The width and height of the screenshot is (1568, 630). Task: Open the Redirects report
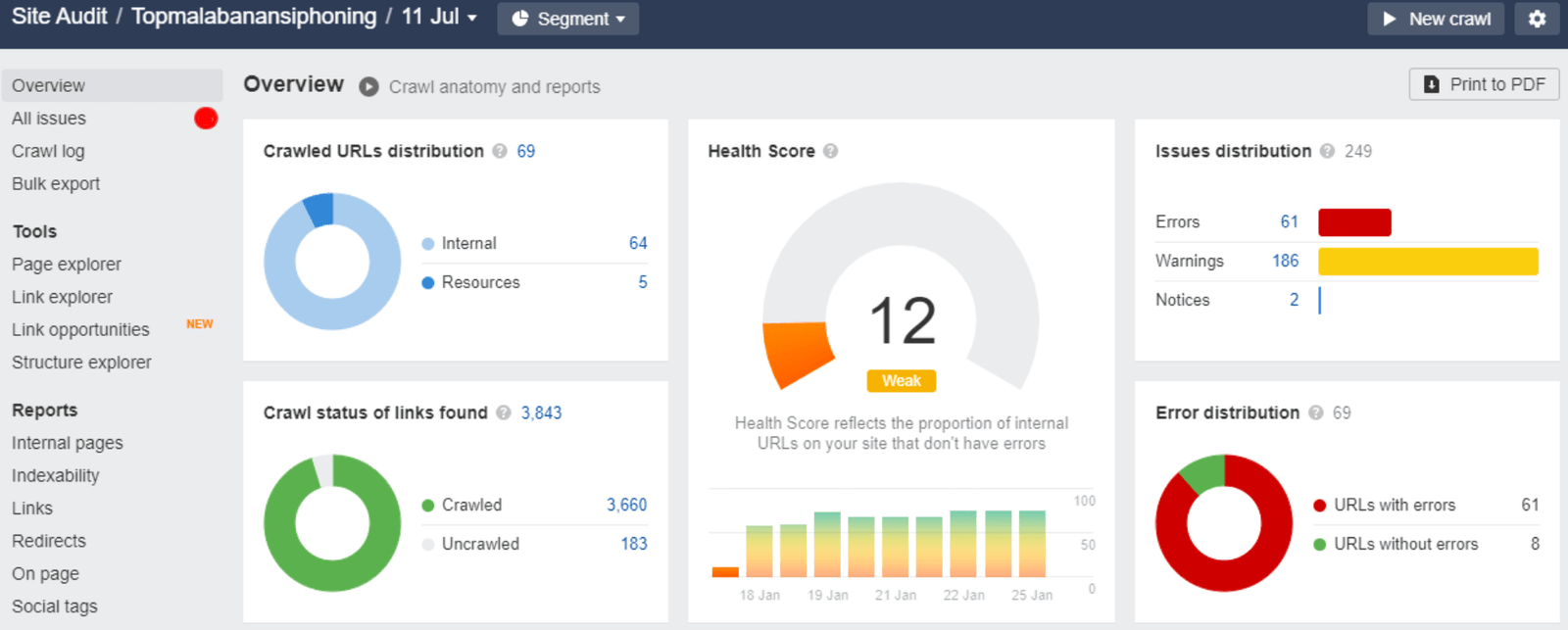(x=49, y=541)
